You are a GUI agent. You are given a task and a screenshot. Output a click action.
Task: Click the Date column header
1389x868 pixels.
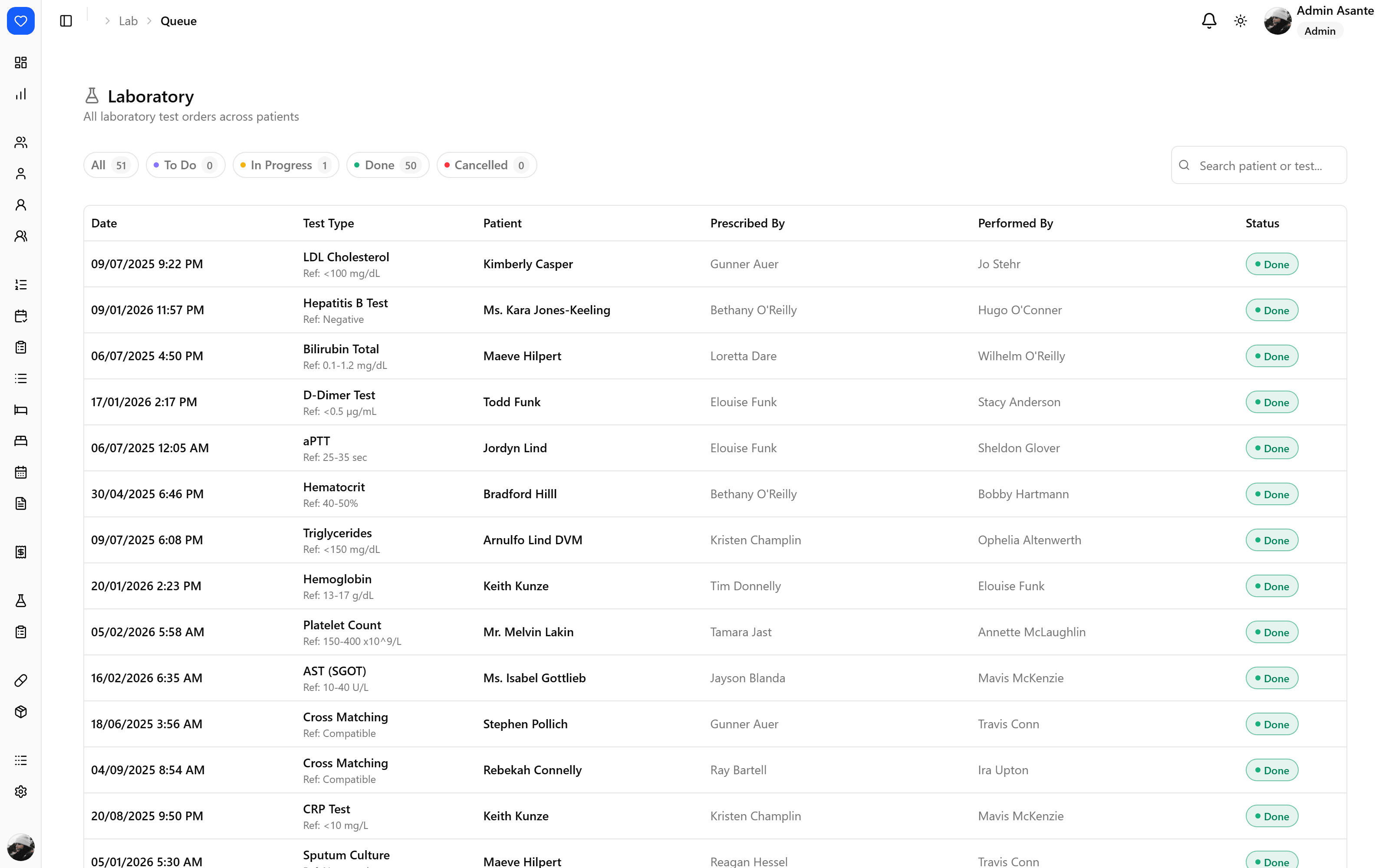pos(104,224)
